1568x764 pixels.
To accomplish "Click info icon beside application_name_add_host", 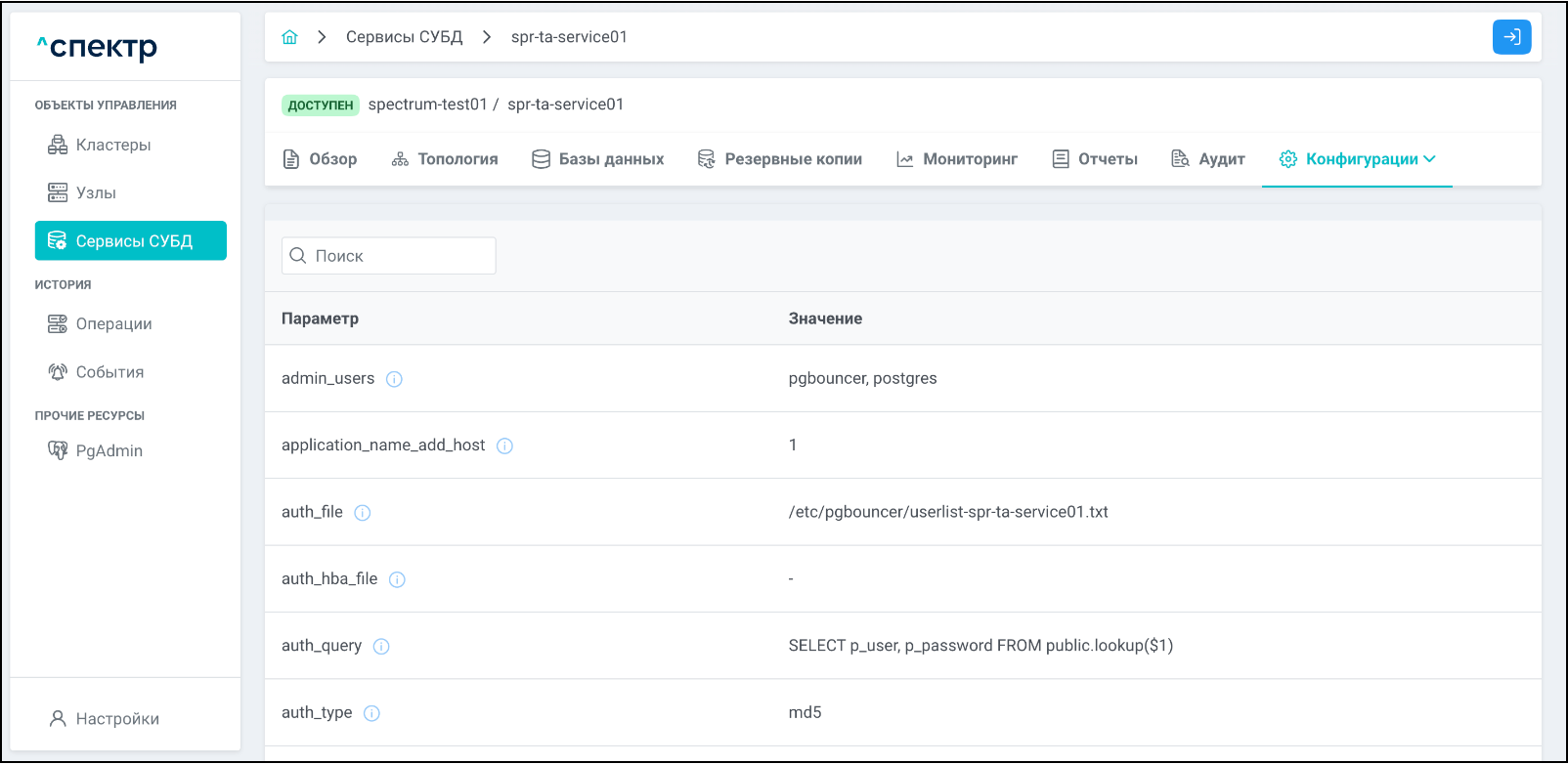I will (504, 446).
